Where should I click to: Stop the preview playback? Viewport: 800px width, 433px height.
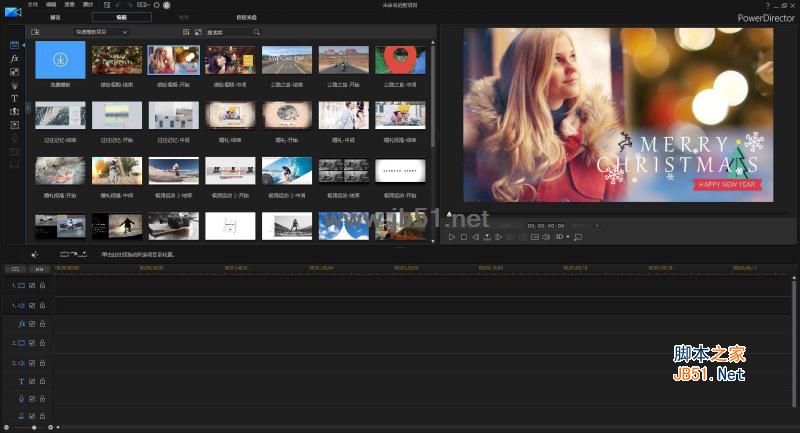(464, 237)
